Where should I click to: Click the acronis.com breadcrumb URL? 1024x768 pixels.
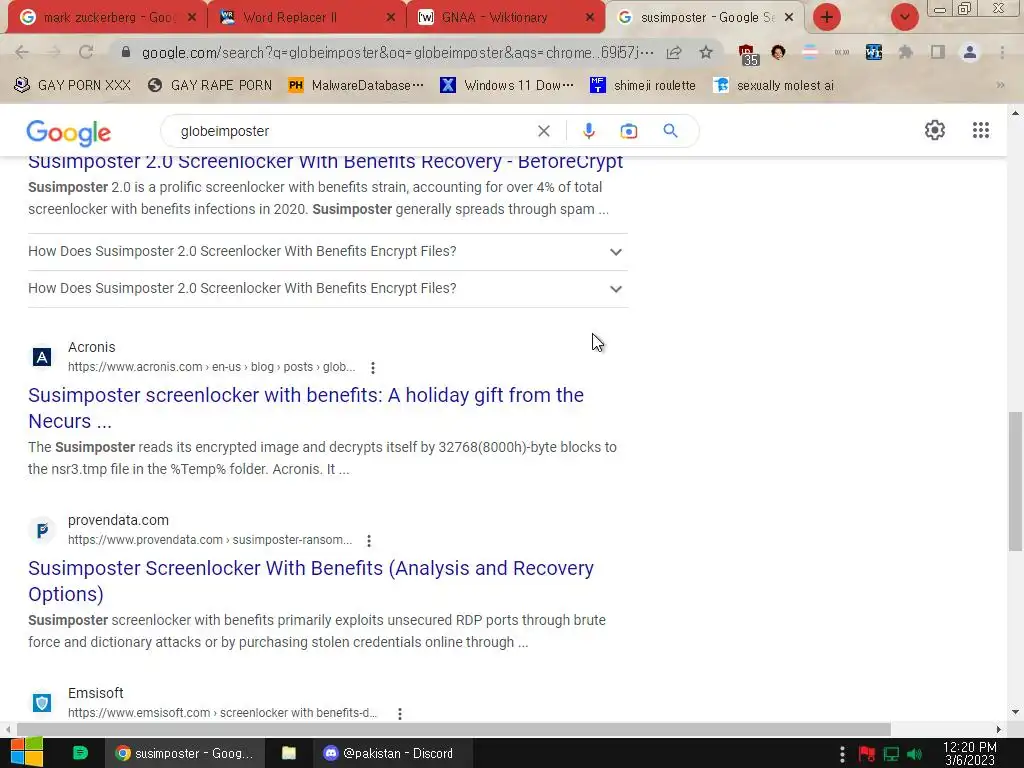pyautogui.click(x=212, y=367)
